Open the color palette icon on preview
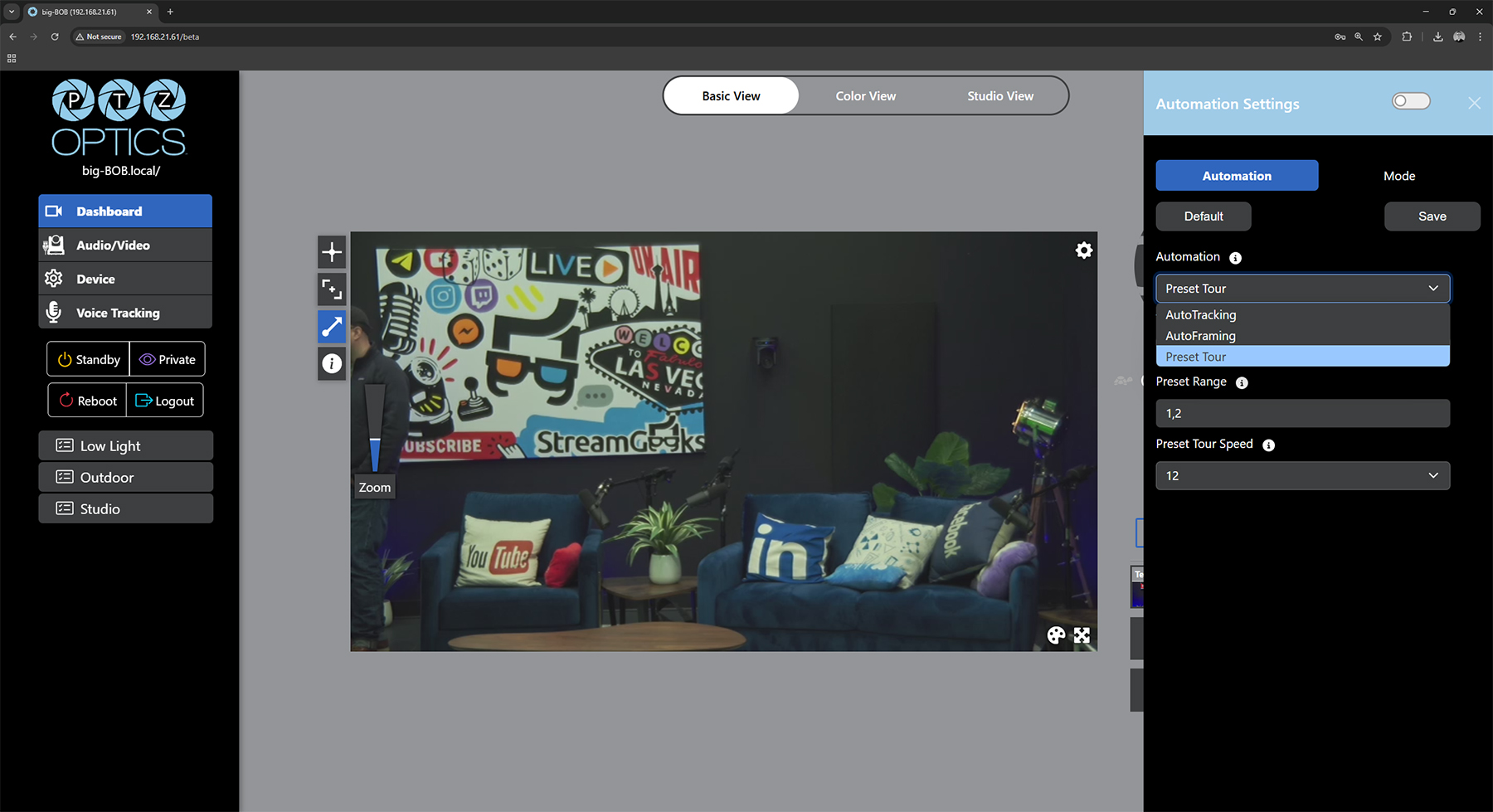Image resolution: width=1493 pixels, height=812 pixels. 1056,635
